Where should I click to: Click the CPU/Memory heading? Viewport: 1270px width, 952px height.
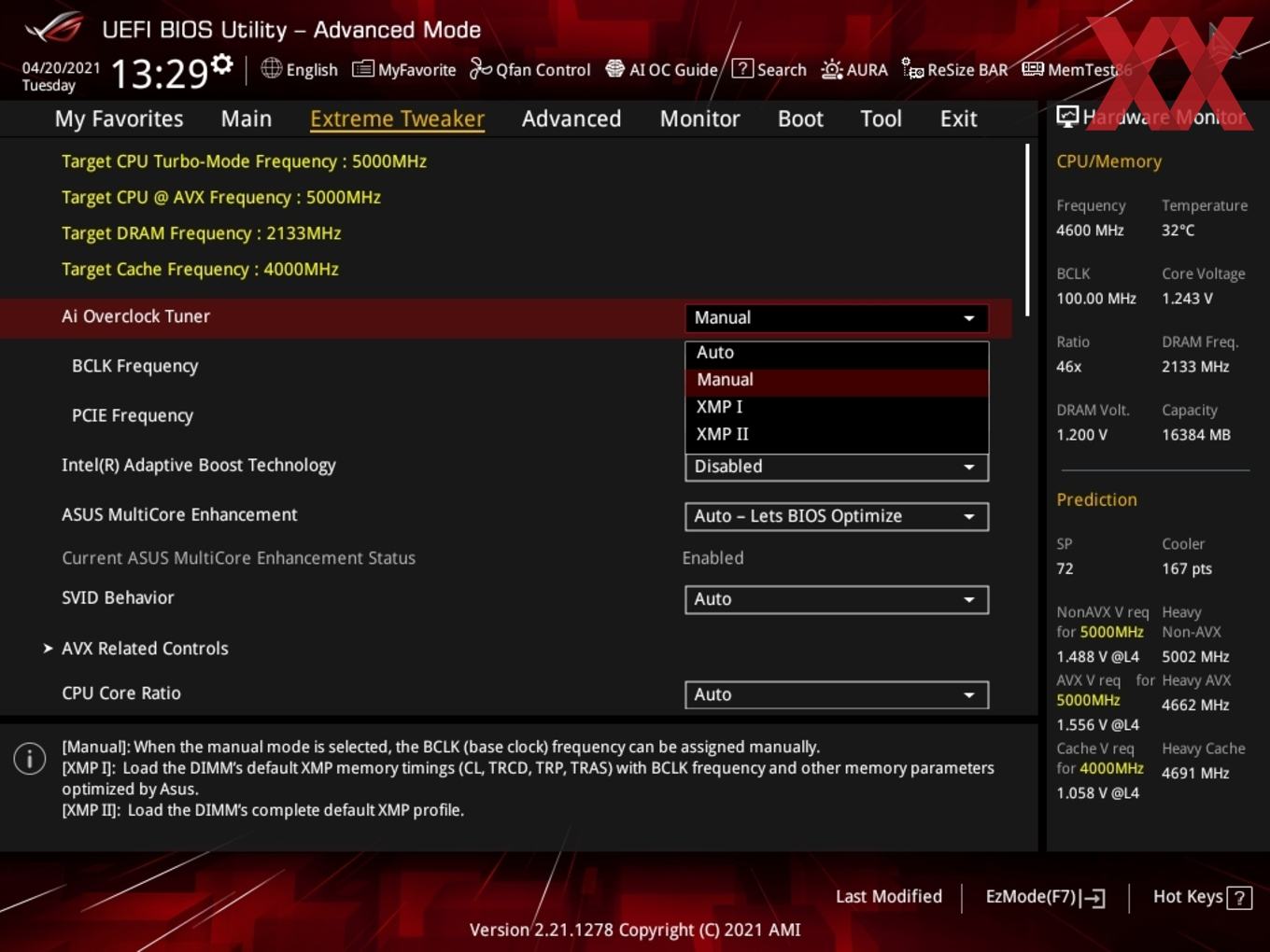point(1108,161)
